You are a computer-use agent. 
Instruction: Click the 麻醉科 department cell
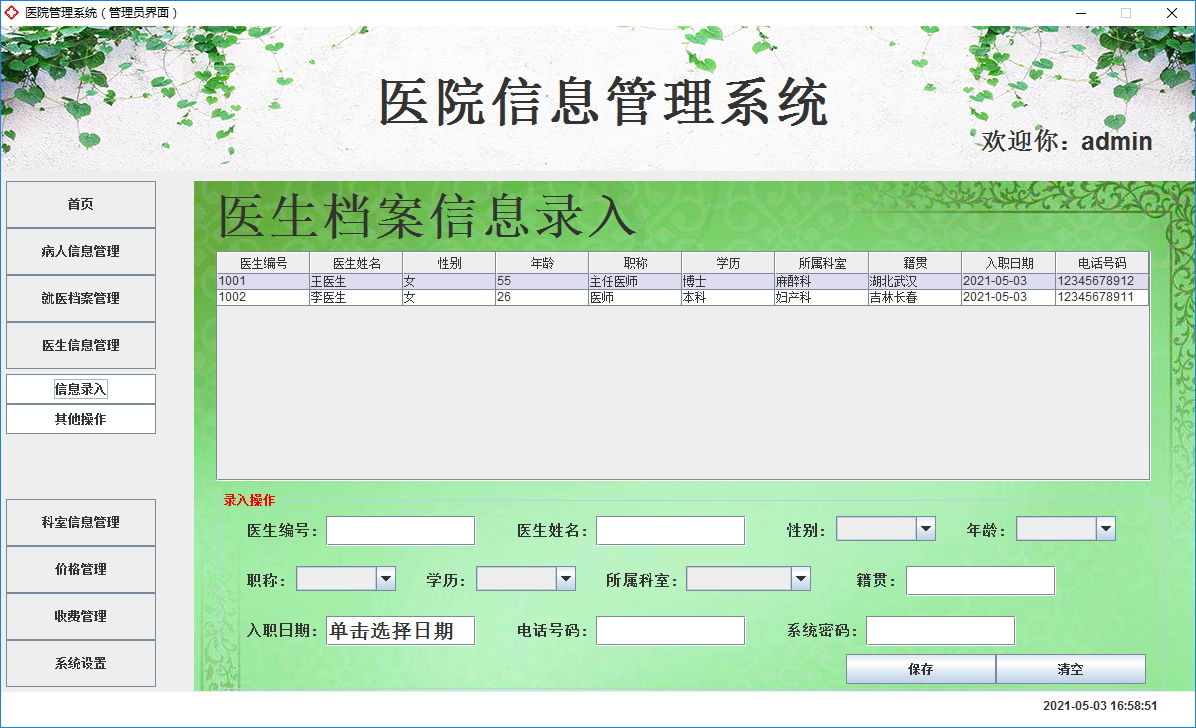(x=822, y=281)
